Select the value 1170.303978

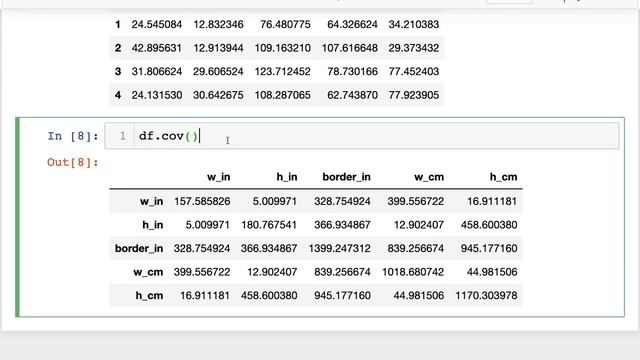[x=486, y=296]
